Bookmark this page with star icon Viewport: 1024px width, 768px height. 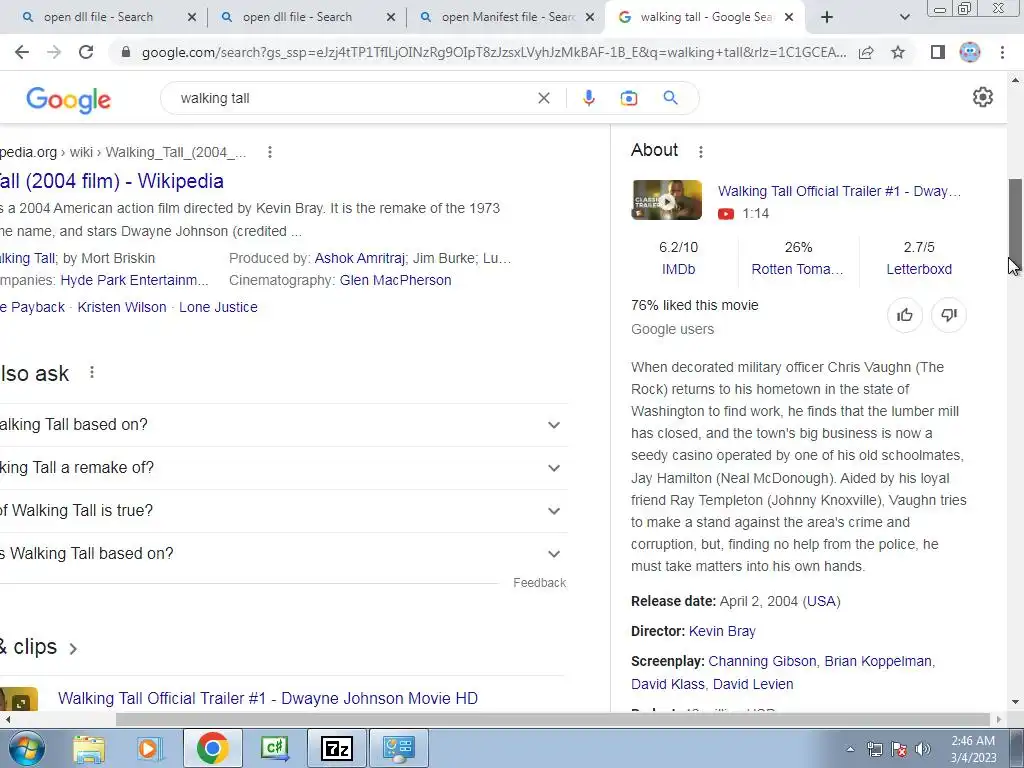[898, 52]
